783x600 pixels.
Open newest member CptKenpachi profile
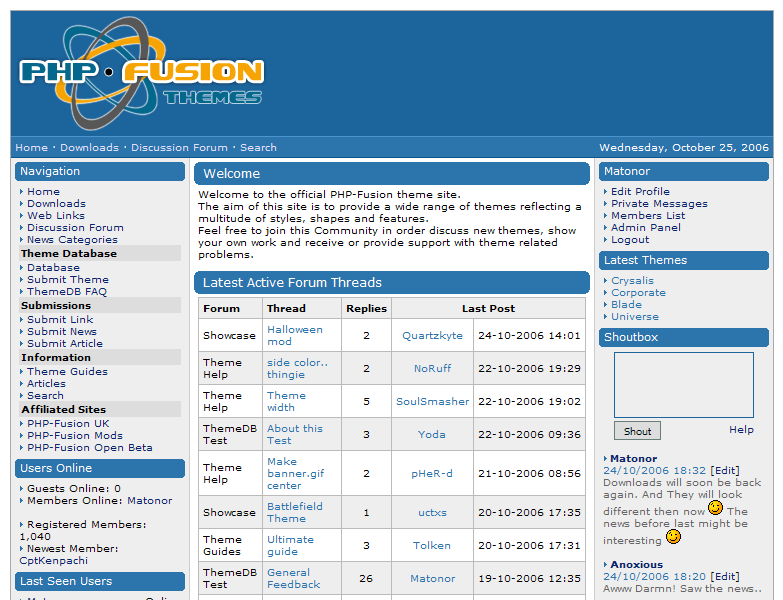click(53, 561)
